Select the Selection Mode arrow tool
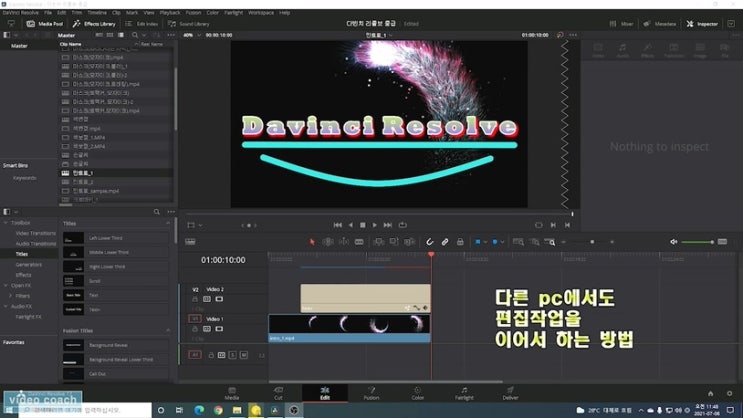Viewport: 743px width, 418px height. (312, 242)
